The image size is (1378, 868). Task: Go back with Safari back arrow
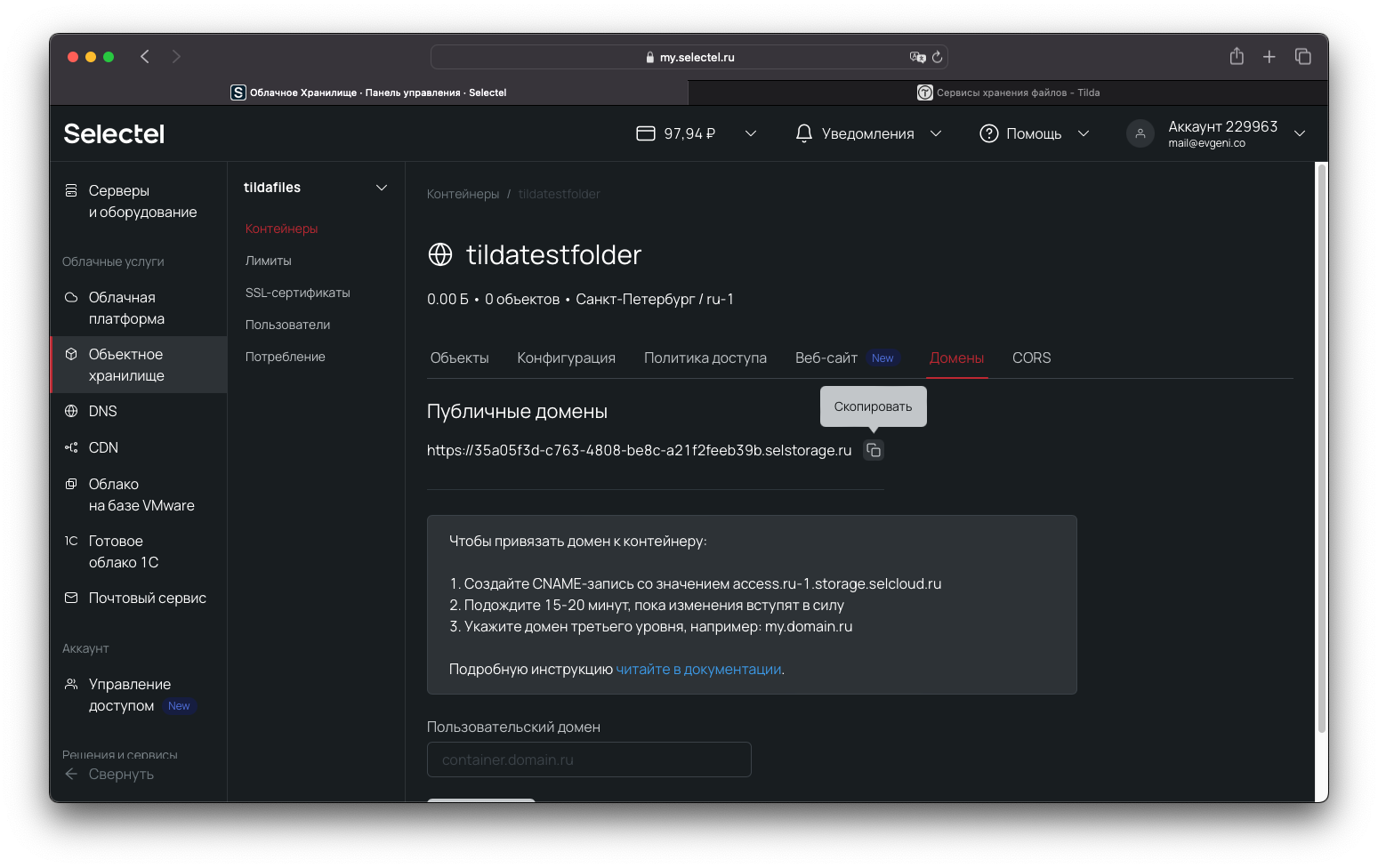pos(144,57)
